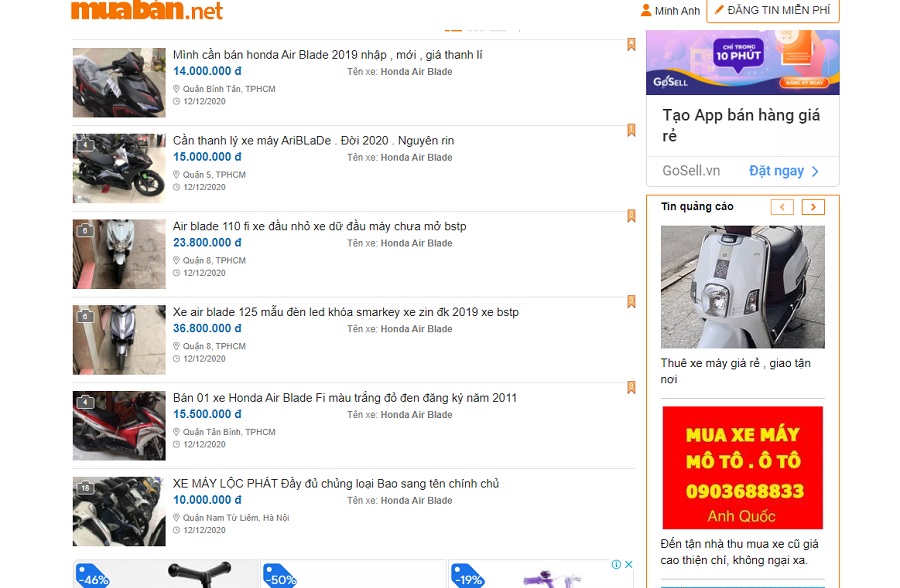Open listing Mình cần bán honda Air Blade 2019
The height and width of the screenshot is (588, 900).
327,55
